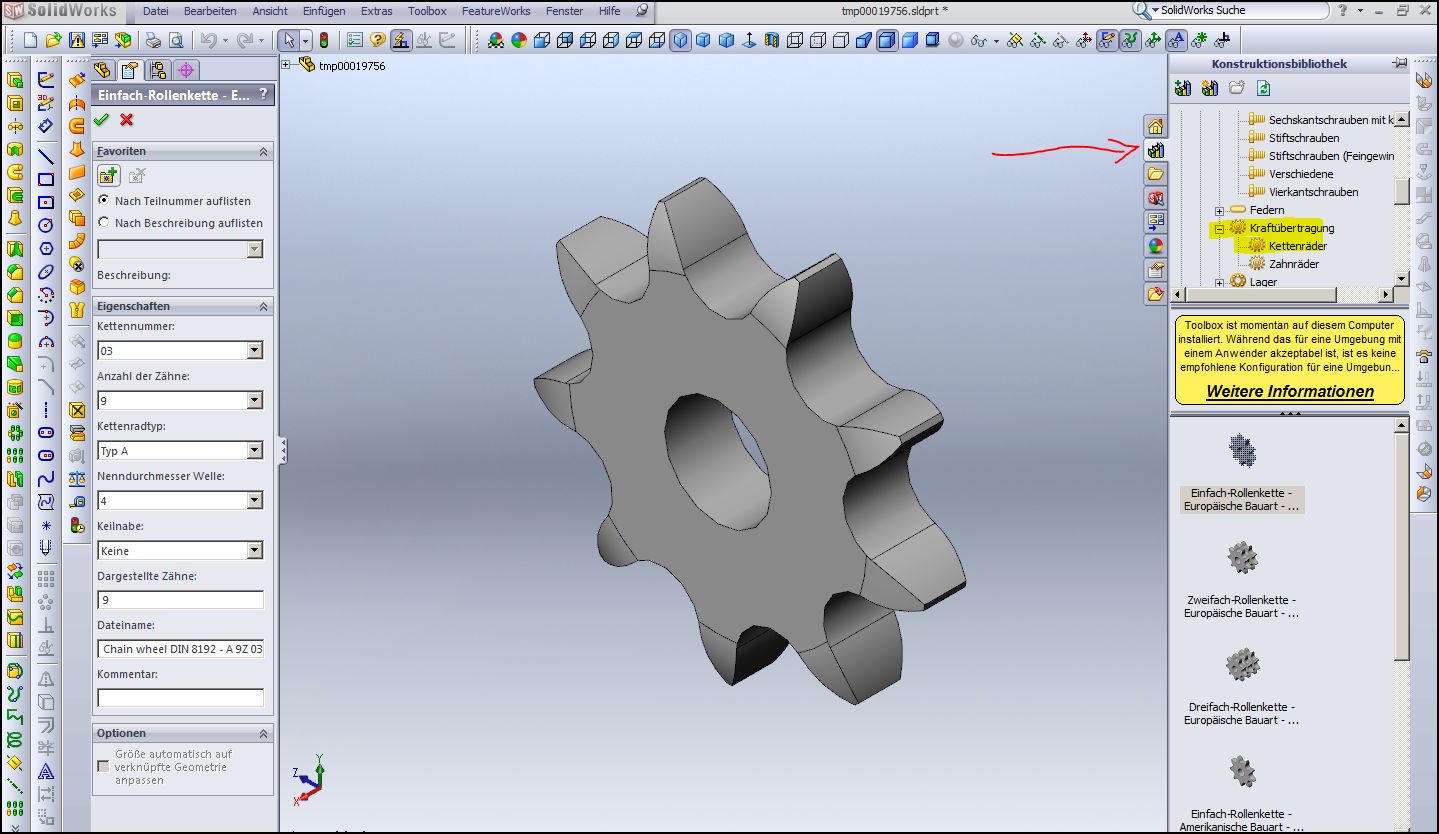
Task: Open the Keilnabe dropdown
Action: coord(254,550)
